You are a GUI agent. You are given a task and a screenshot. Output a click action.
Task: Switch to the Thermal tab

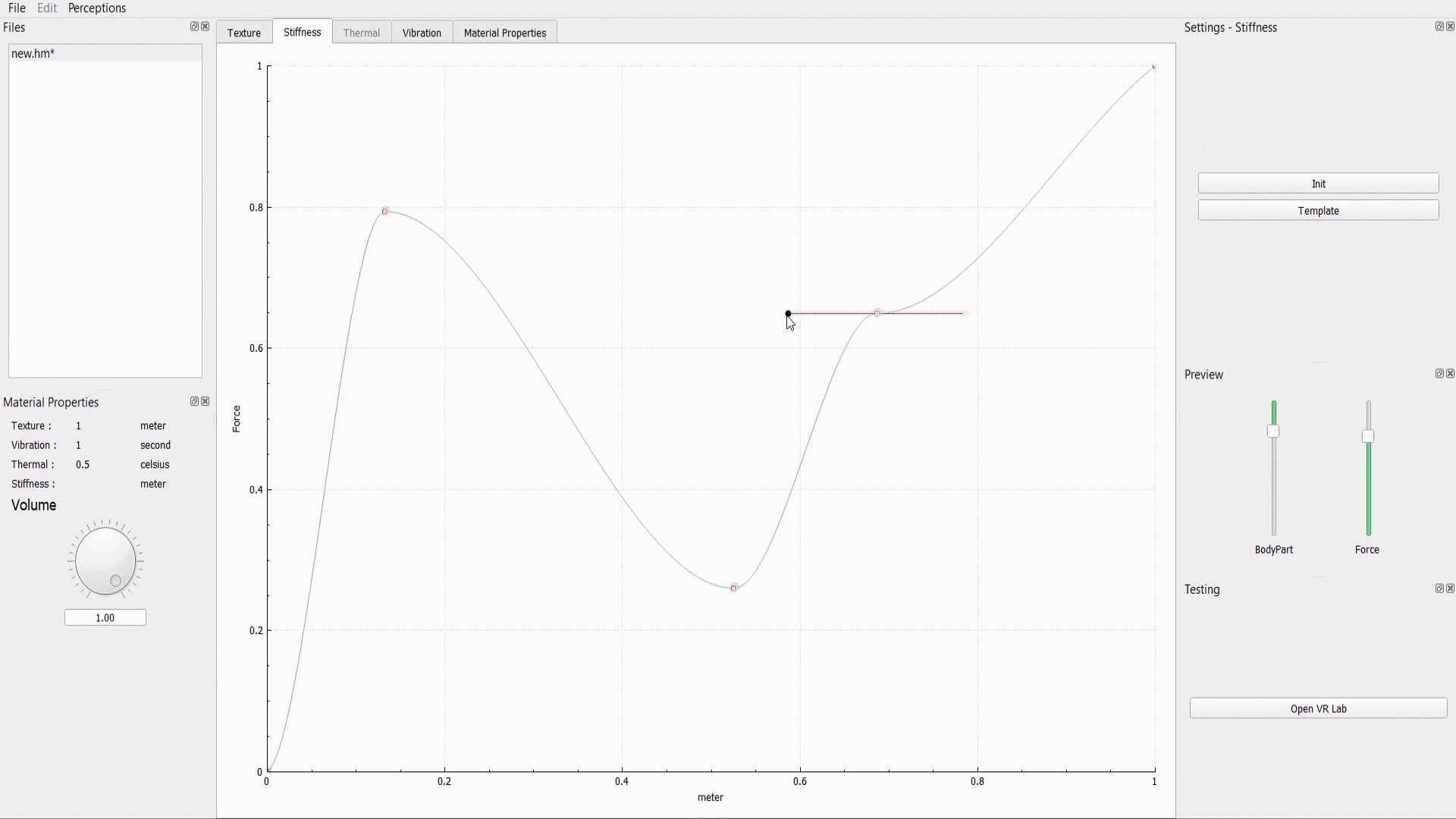[x=362, y=33]
